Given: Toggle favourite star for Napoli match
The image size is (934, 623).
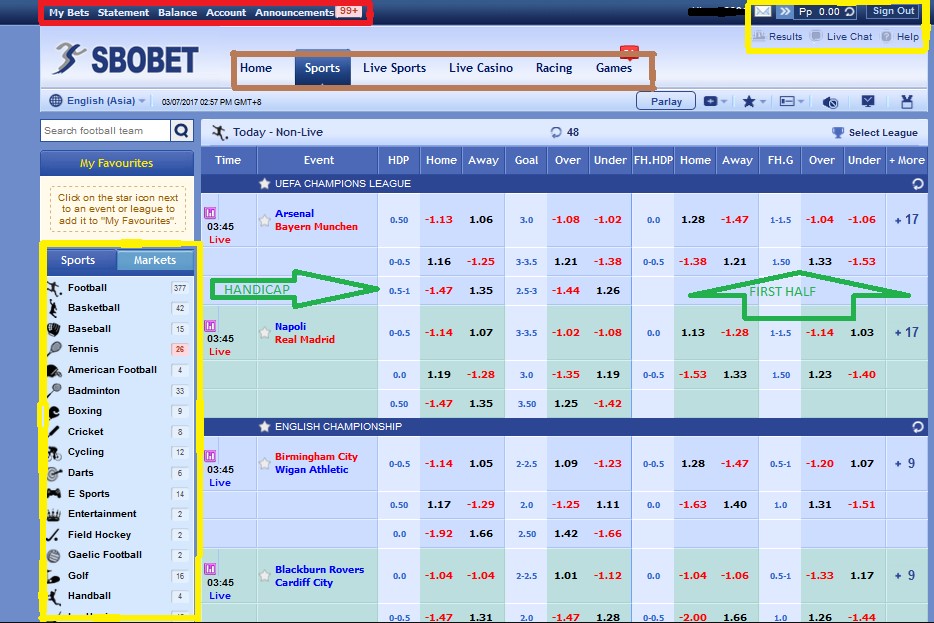Looking at the screenshot, I should click(x=264, y=333).
